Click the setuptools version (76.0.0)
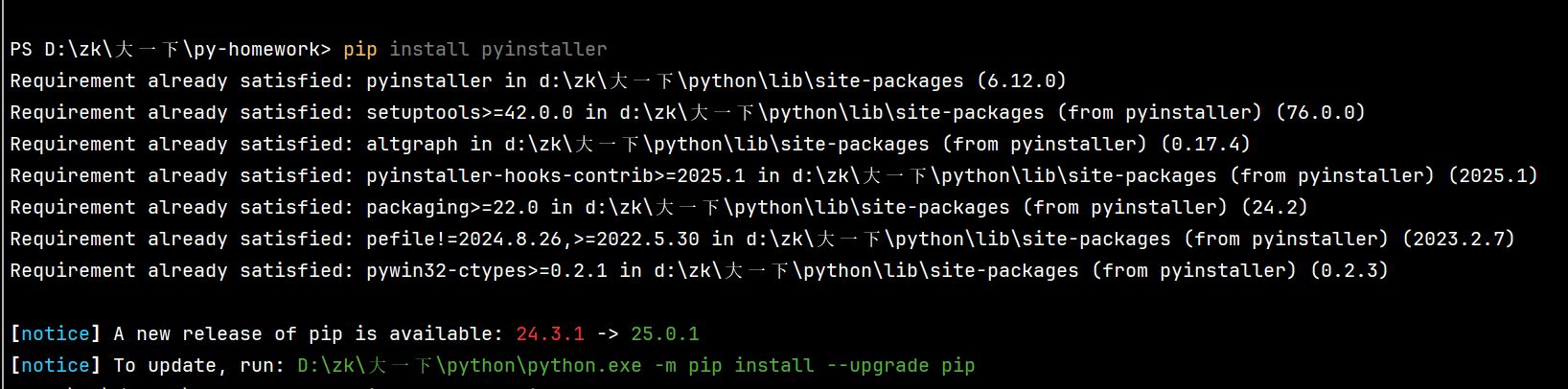Image resolution: width=1568 pixels, height=389 pixels. click(x=1321, y=112)
